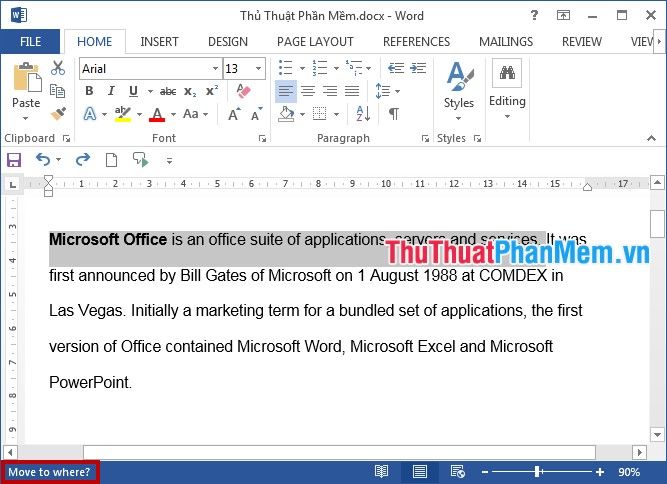Apply Text Effects with the outlined A
Screen dimensions: 667x484
click(x=90, y=114)
